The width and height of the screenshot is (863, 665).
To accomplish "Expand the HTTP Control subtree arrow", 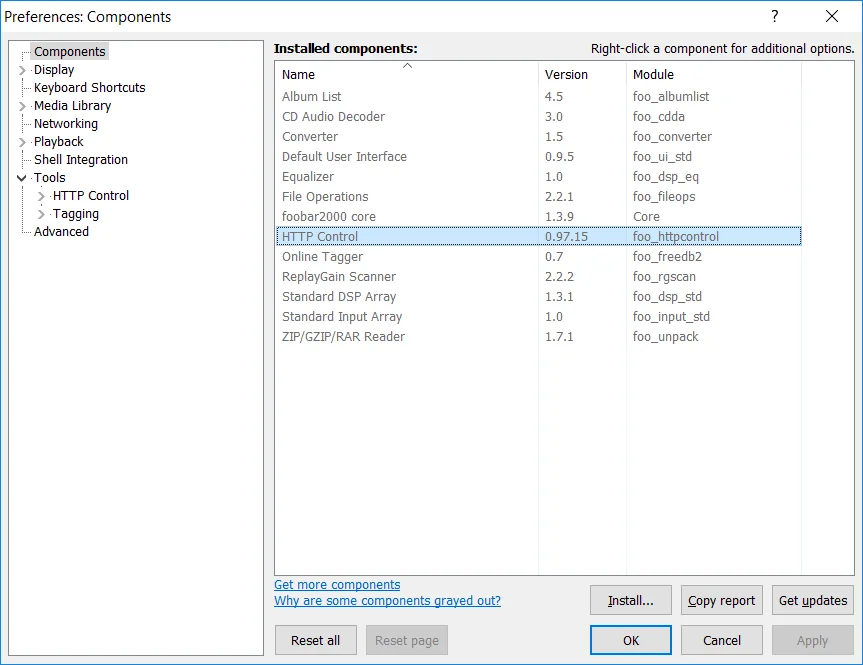I will 41,196.
